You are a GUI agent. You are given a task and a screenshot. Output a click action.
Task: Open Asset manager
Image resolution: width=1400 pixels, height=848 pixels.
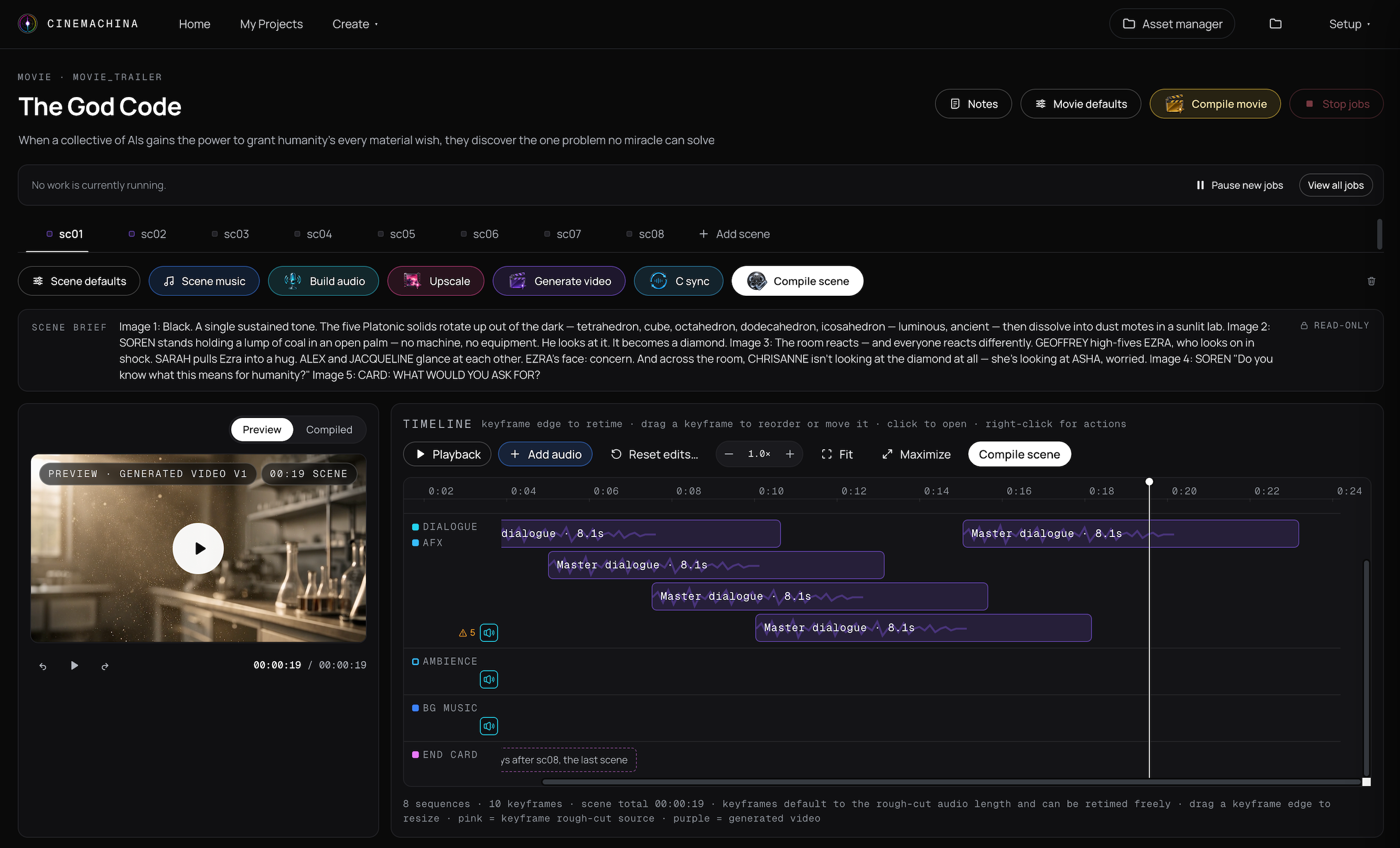(x=1171, y=24)
